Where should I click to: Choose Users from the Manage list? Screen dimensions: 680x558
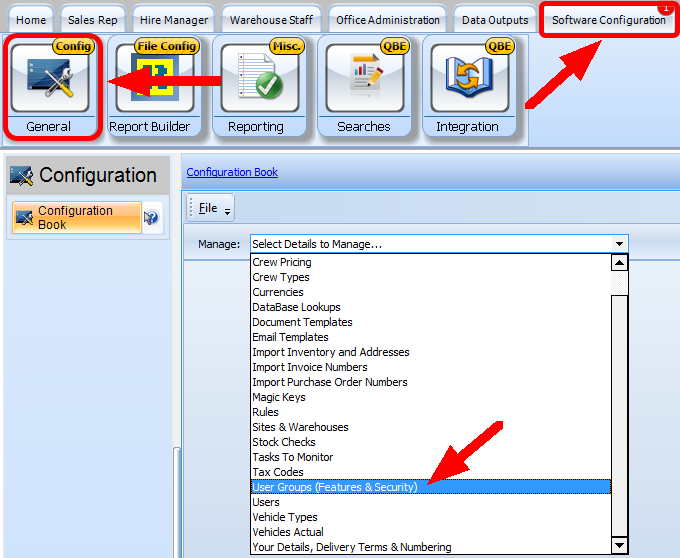point(266,502)
